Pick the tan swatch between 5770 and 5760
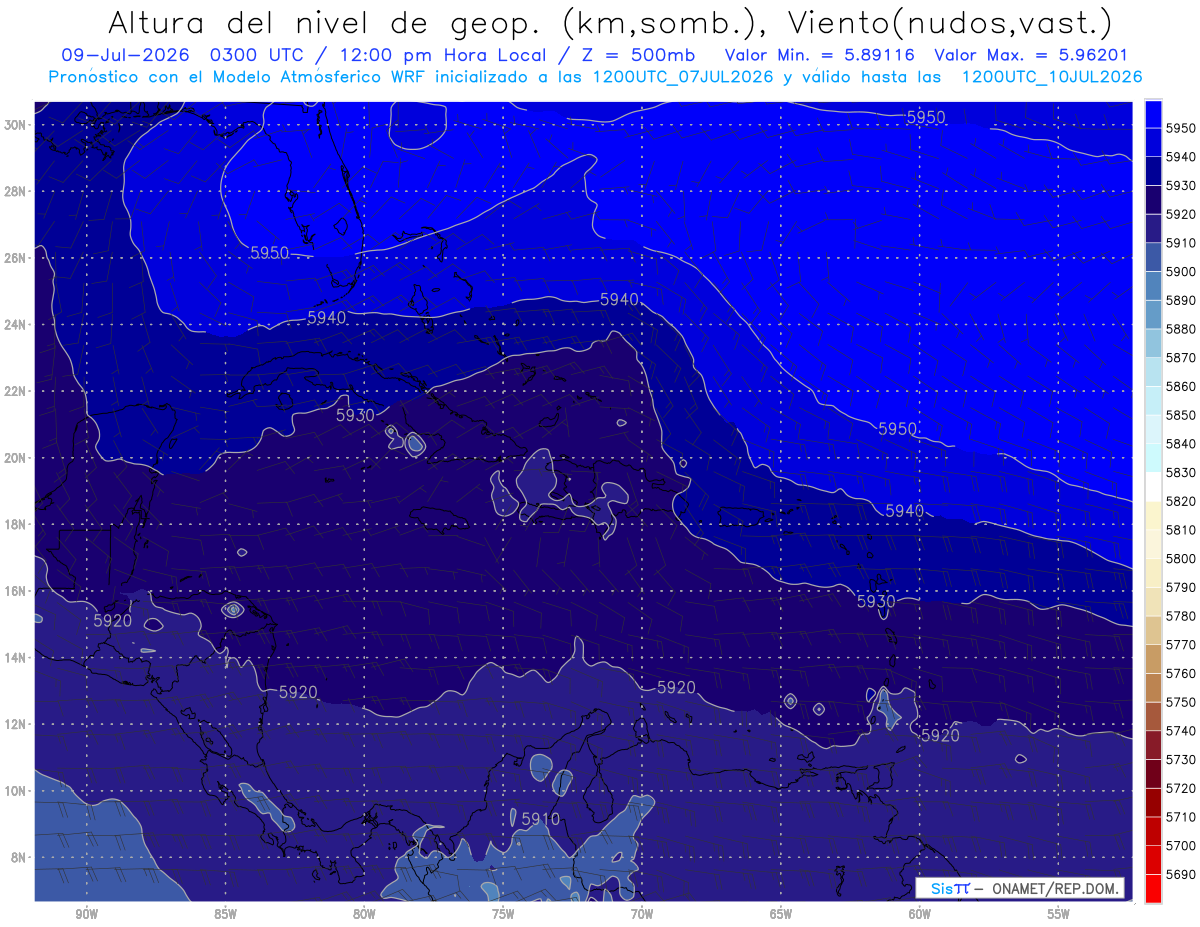 pyautogui.click(x=1153, y=658)
